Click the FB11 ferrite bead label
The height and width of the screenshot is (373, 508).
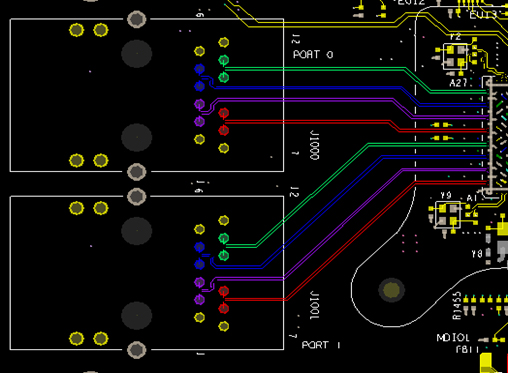(467, 349)
